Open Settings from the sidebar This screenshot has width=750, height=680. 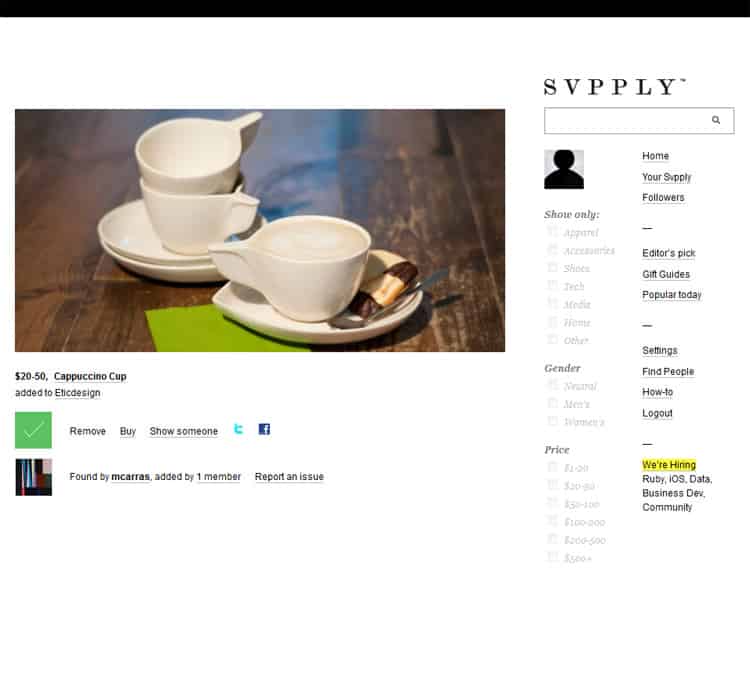click(x=660, y=351)
